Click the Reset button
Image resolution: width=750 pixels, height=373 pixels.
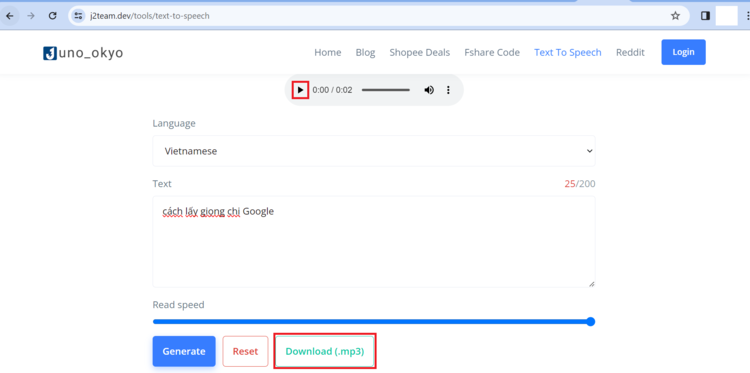245,351
